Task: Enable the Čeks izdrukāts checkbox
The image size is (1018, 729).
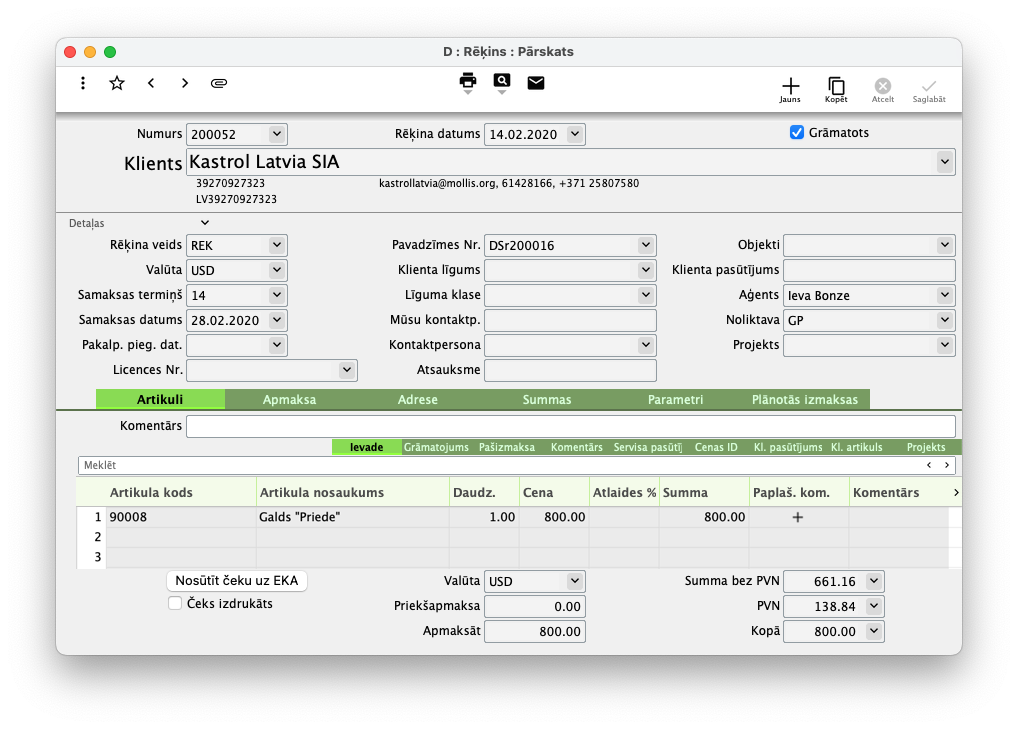Action: pyautogui.click(x=175, y=604)
